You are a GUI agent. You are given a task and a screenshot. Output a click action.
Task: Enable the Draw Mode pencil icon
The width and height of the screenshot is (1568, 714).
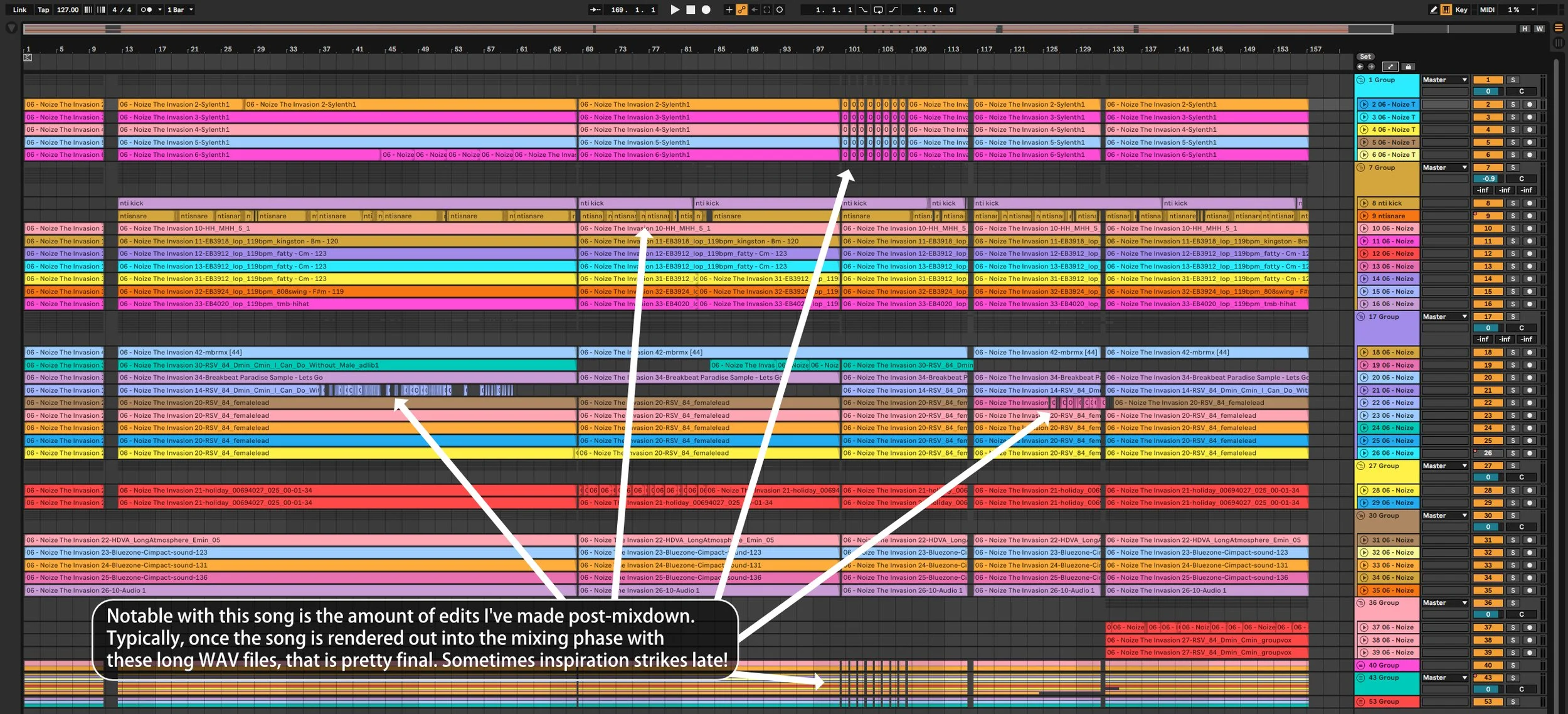coord(1434,9)
